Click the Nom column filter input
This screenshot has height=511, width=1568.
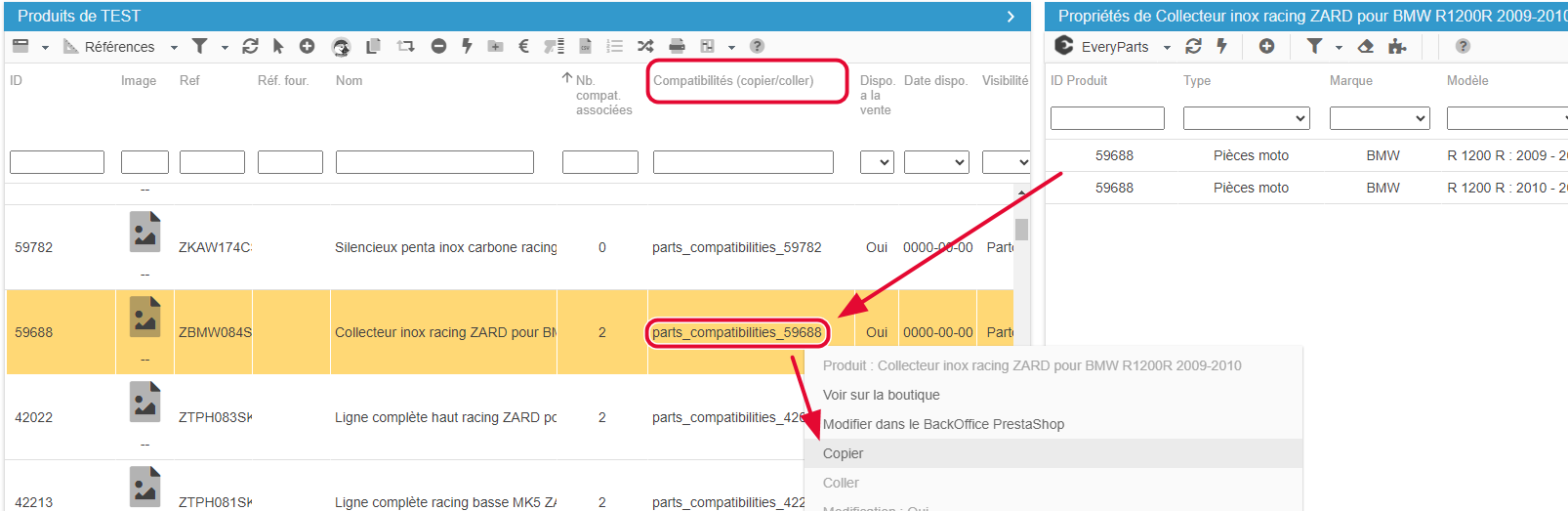click(434, 162)
